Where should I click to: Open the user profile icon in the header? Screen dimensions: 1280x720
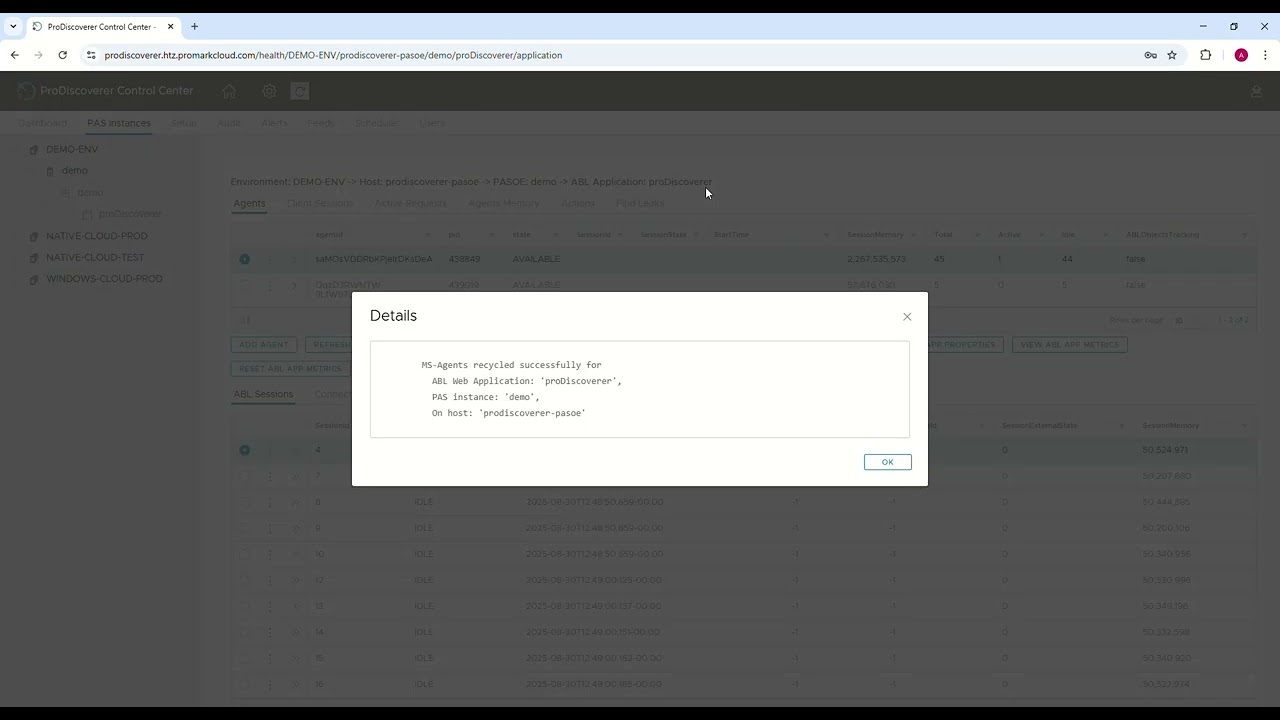coord(1256,92)
